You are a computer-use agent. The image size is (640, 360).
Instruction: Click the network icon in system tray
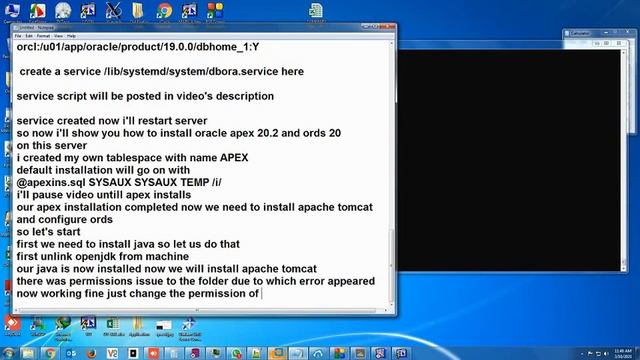[x=598, y=353]
